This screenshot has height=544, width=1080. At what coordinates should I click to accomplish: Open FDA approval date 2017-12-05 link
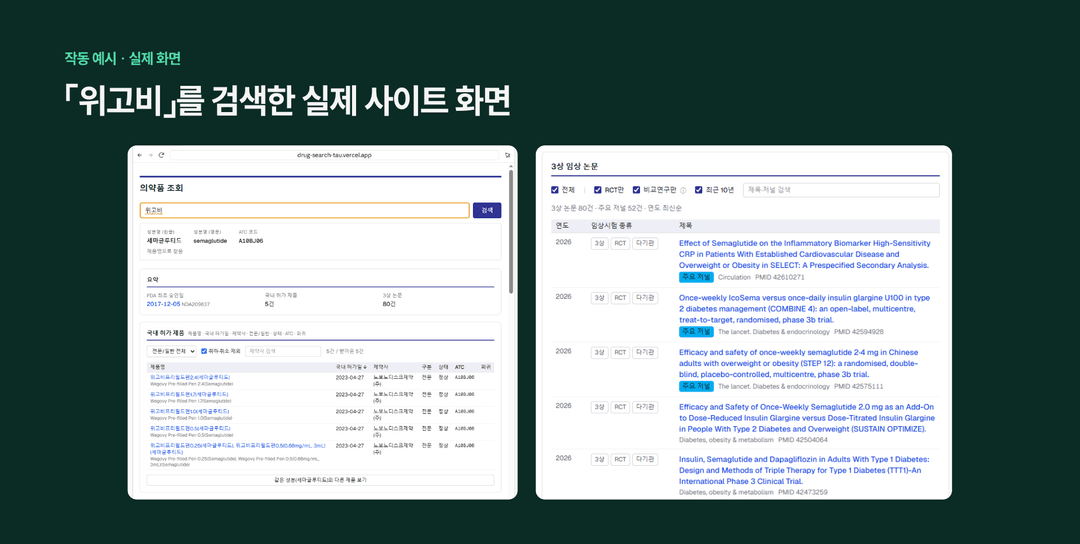163,304
